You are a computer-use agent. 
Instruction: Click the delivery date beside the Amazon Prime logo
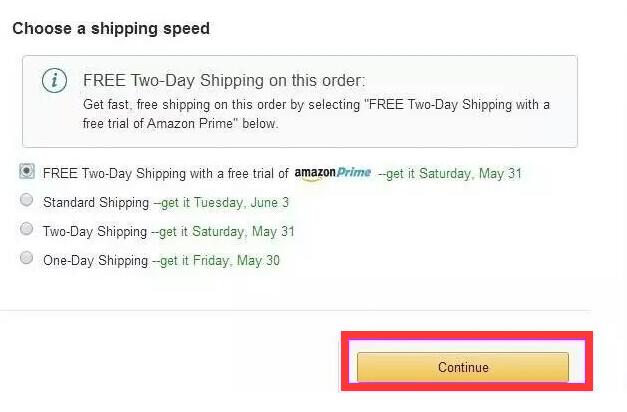(454, 174)
